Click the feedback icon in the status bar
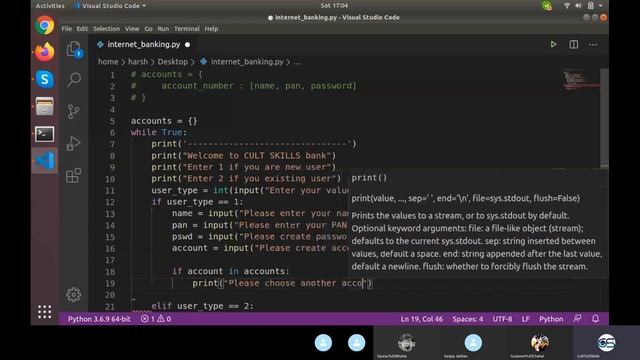Viewport: 640px width, 360px height. click(577, 319)
